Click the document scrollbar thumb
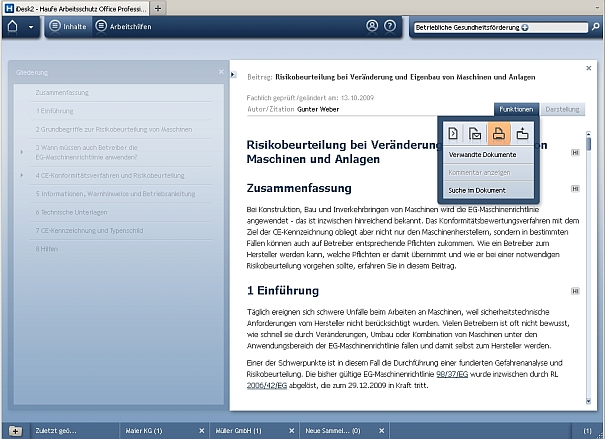 (x=588, y=144)
